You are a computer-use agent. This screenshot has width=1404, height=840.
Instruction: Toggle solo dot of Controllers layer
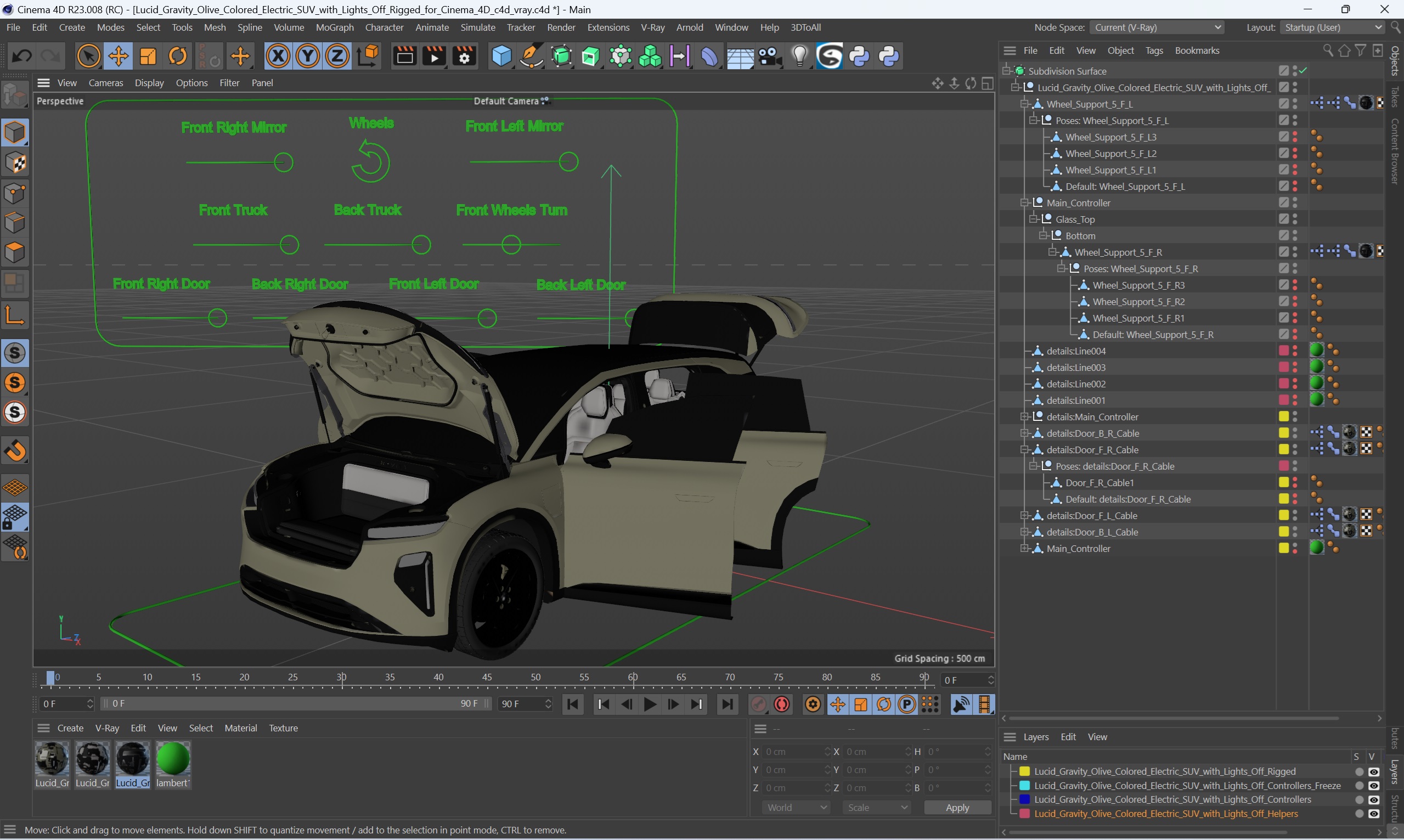tap(1358, 799)
